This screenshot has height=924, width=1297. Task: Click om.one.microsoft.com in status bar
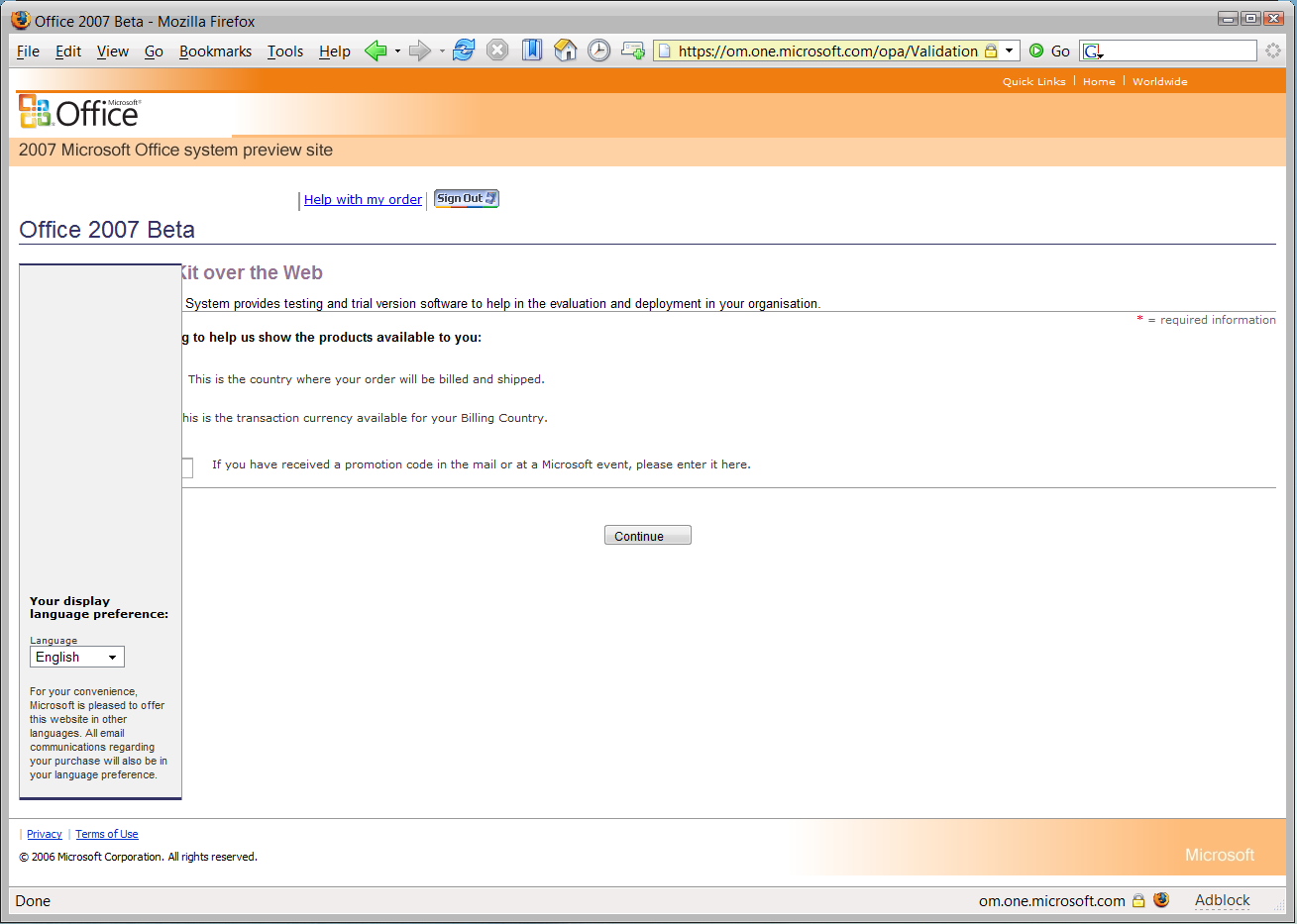[1052, 901]
